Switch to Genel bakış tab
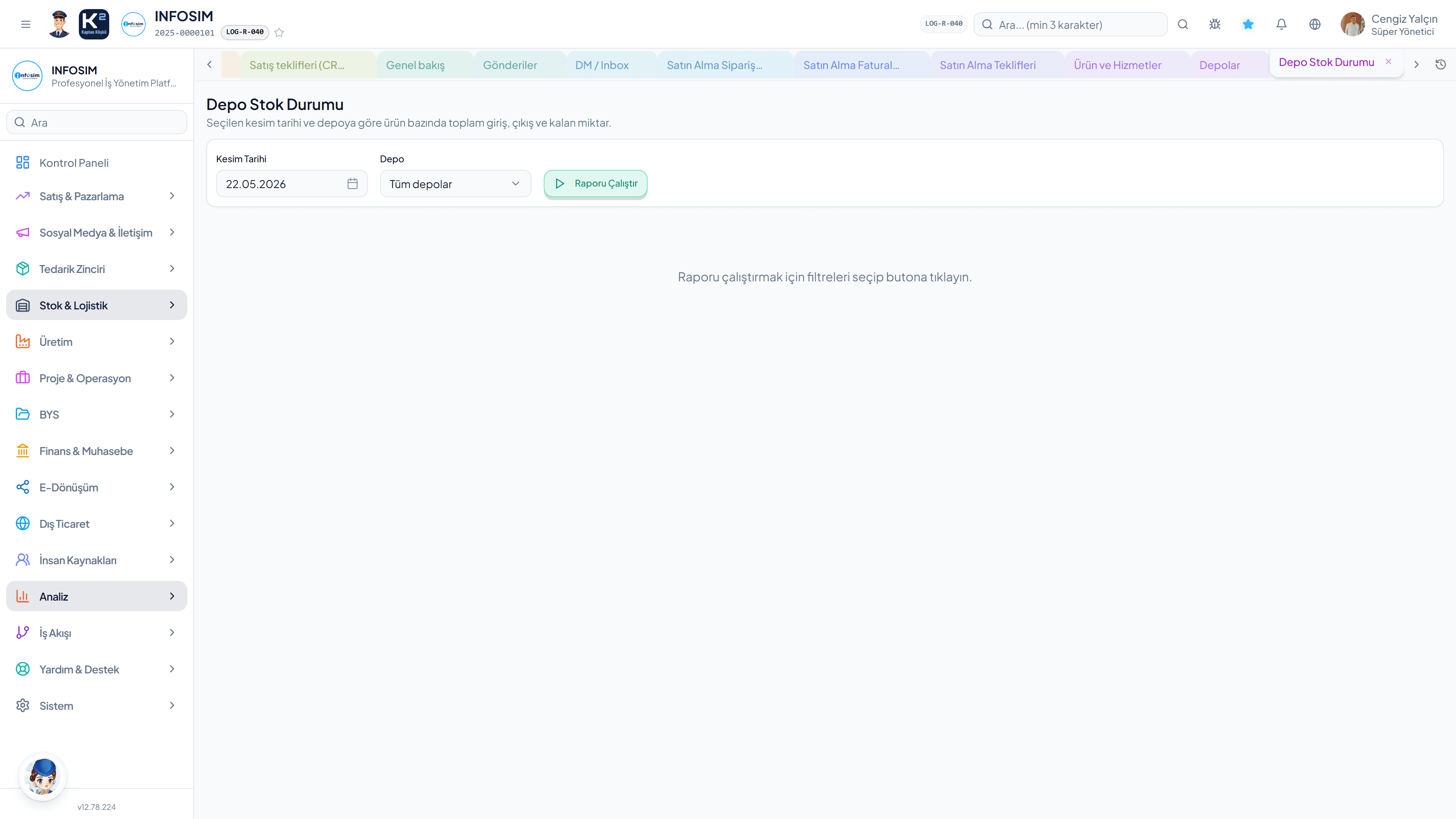 point(425,65)
